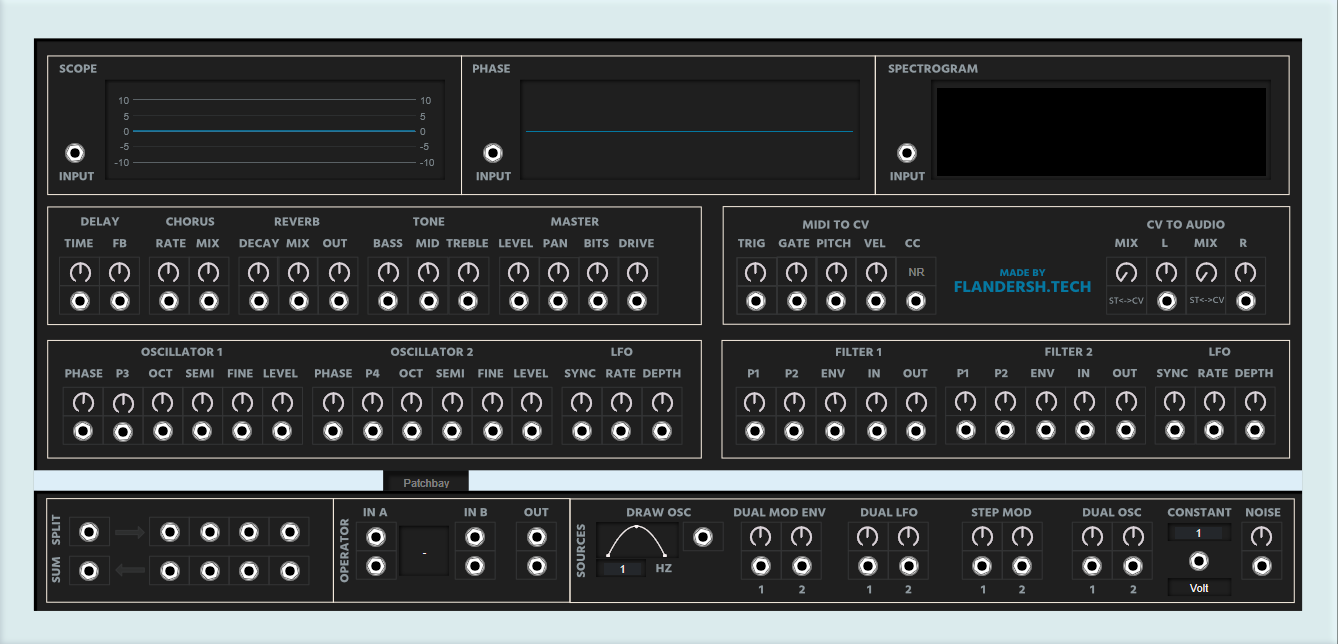Click the MIDI to CV PITCH jack
The height and width of the screenshot is (644, 1338).
(836, 301)
